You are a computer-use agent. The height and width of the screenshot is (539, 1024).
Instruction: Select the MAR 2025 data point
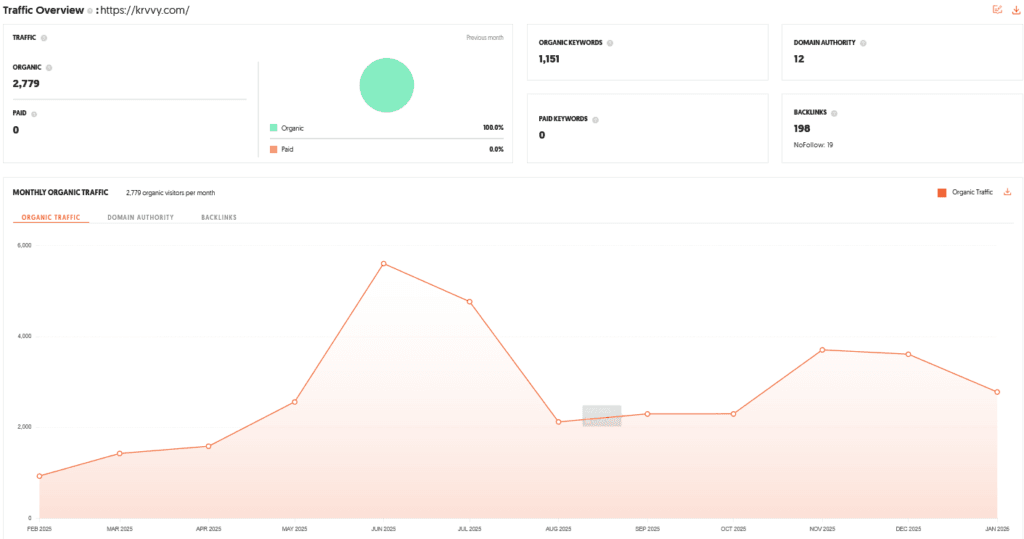tap(120, 453)
